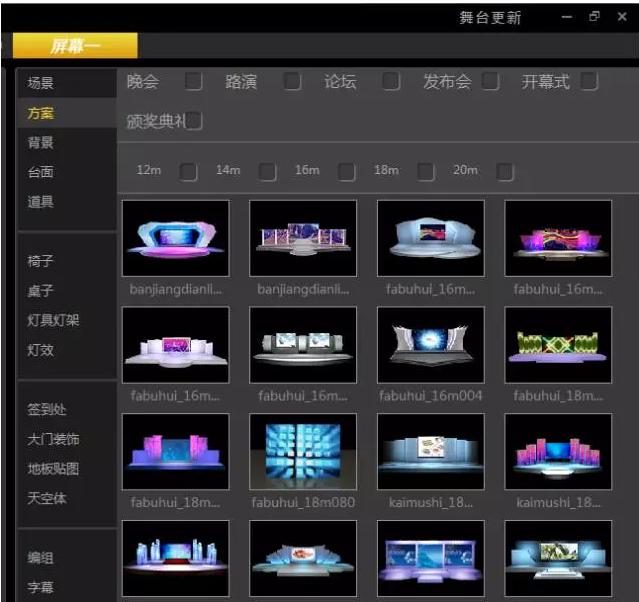This screenshot has width=639, height=602.
Task: Close the 舞台更新 window
Action: [622, 17]
